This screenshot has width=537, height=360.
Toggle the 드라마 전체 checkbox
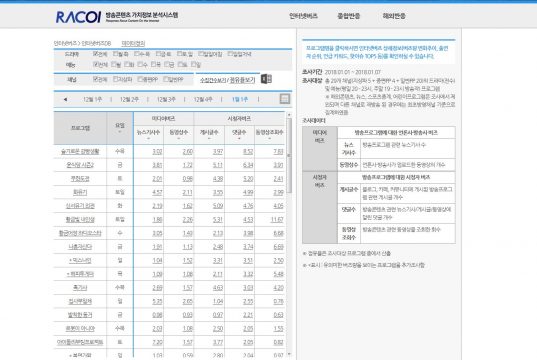coord(96,54)
